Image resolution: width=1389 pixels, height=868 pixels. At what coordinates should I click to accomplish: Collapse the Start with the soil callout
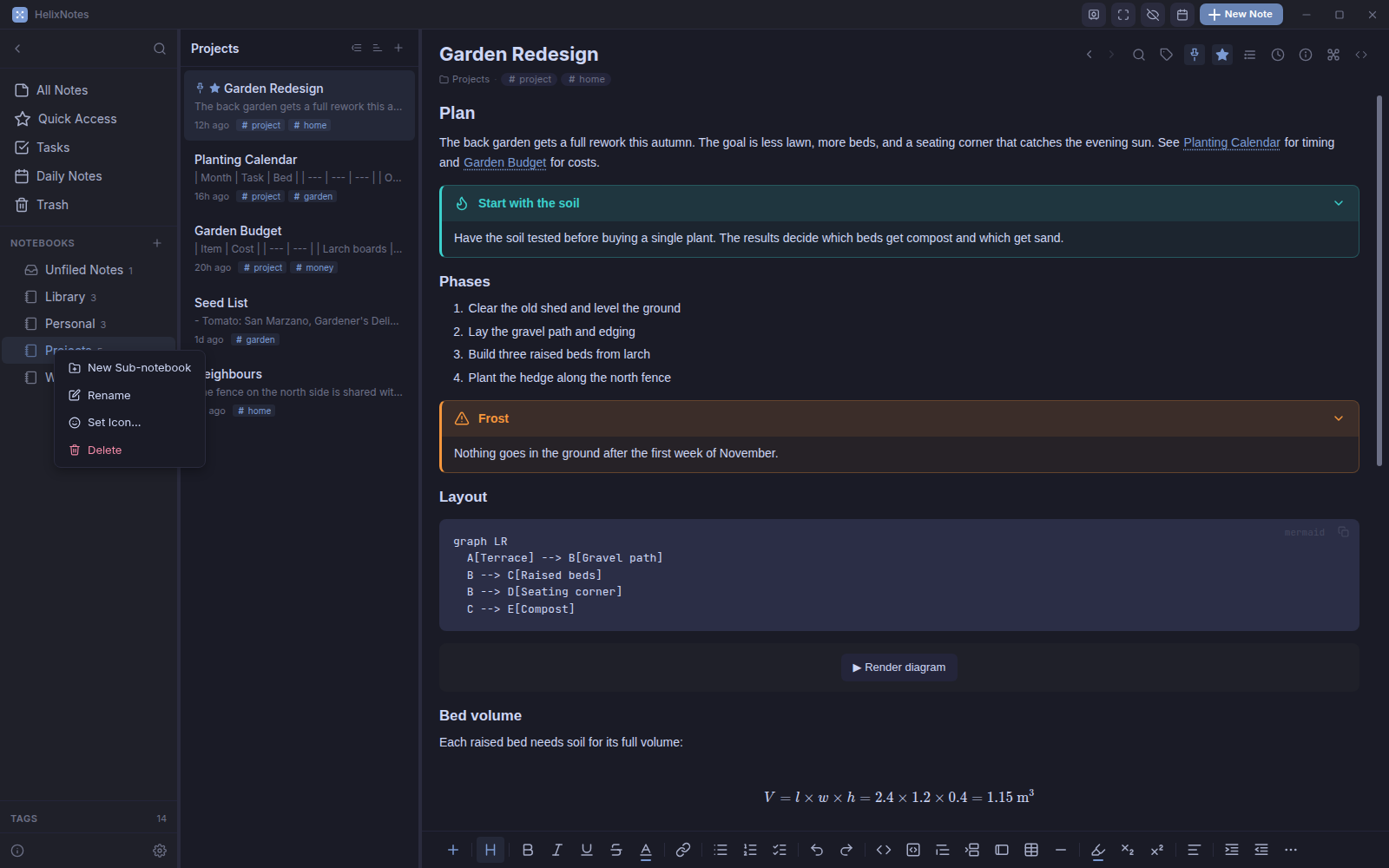(1339, 203)
